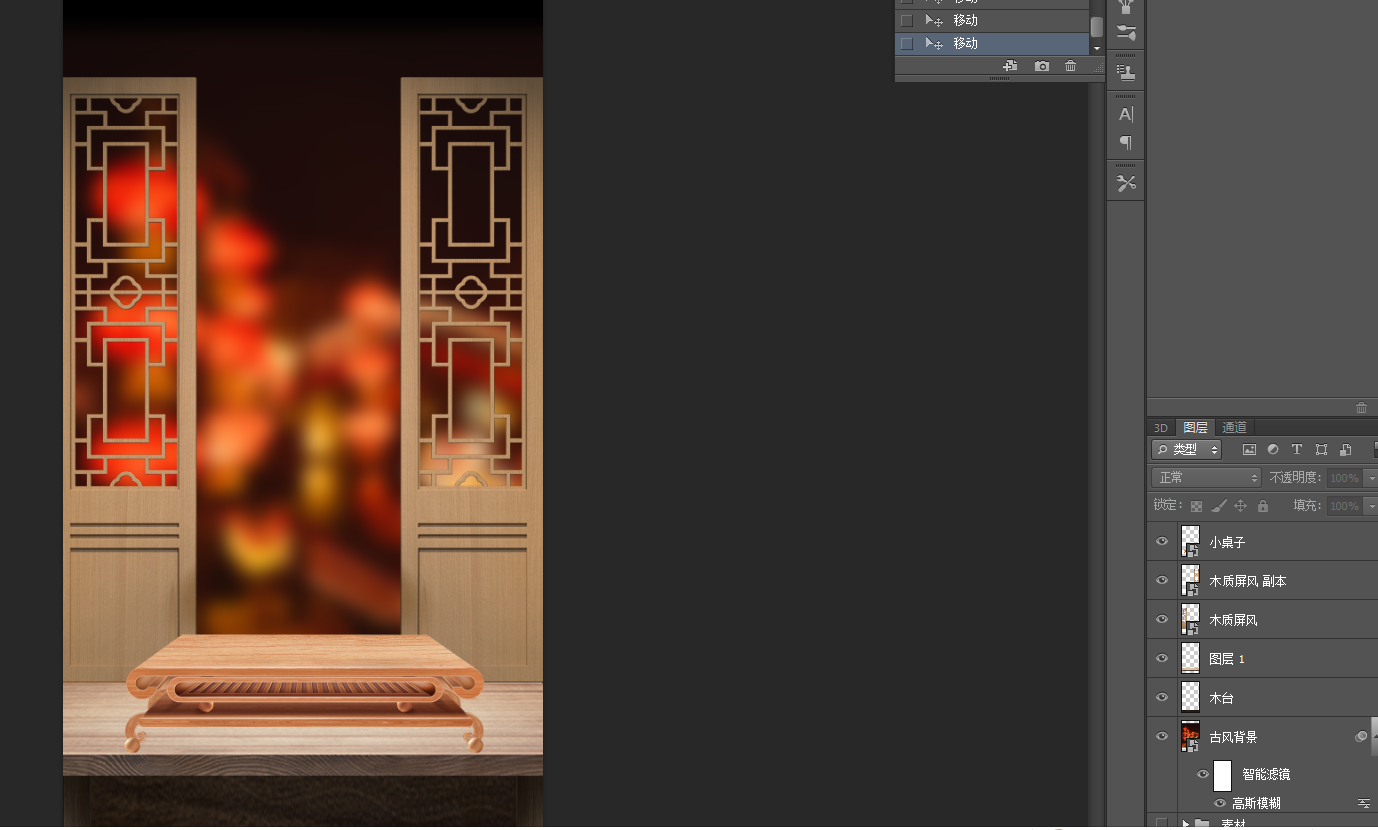1378x830 pixels.
Task: Expand the 素材 layer group
Action: pos(1185,823)
